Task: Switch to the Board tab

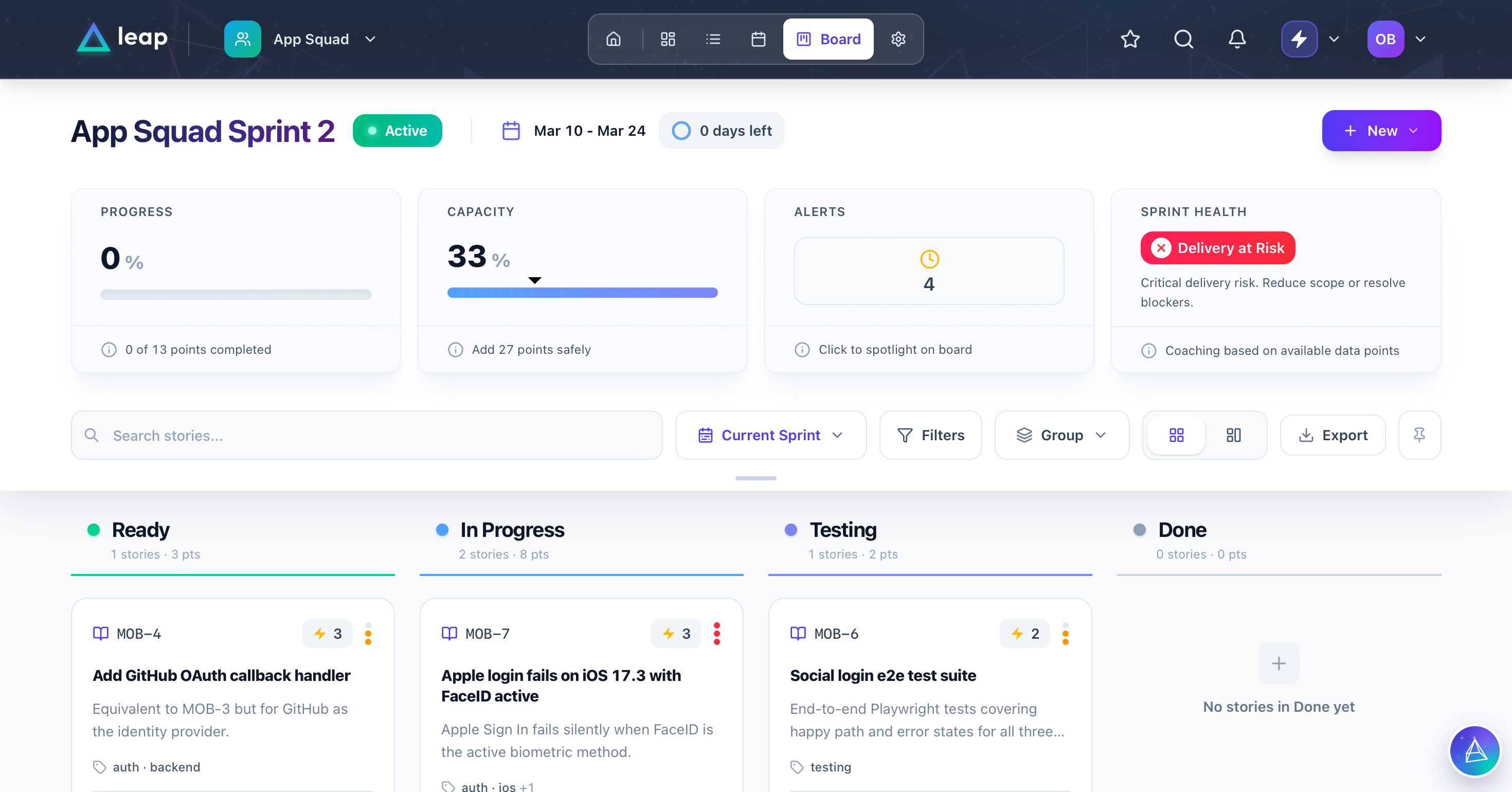Action: (827, 39)
